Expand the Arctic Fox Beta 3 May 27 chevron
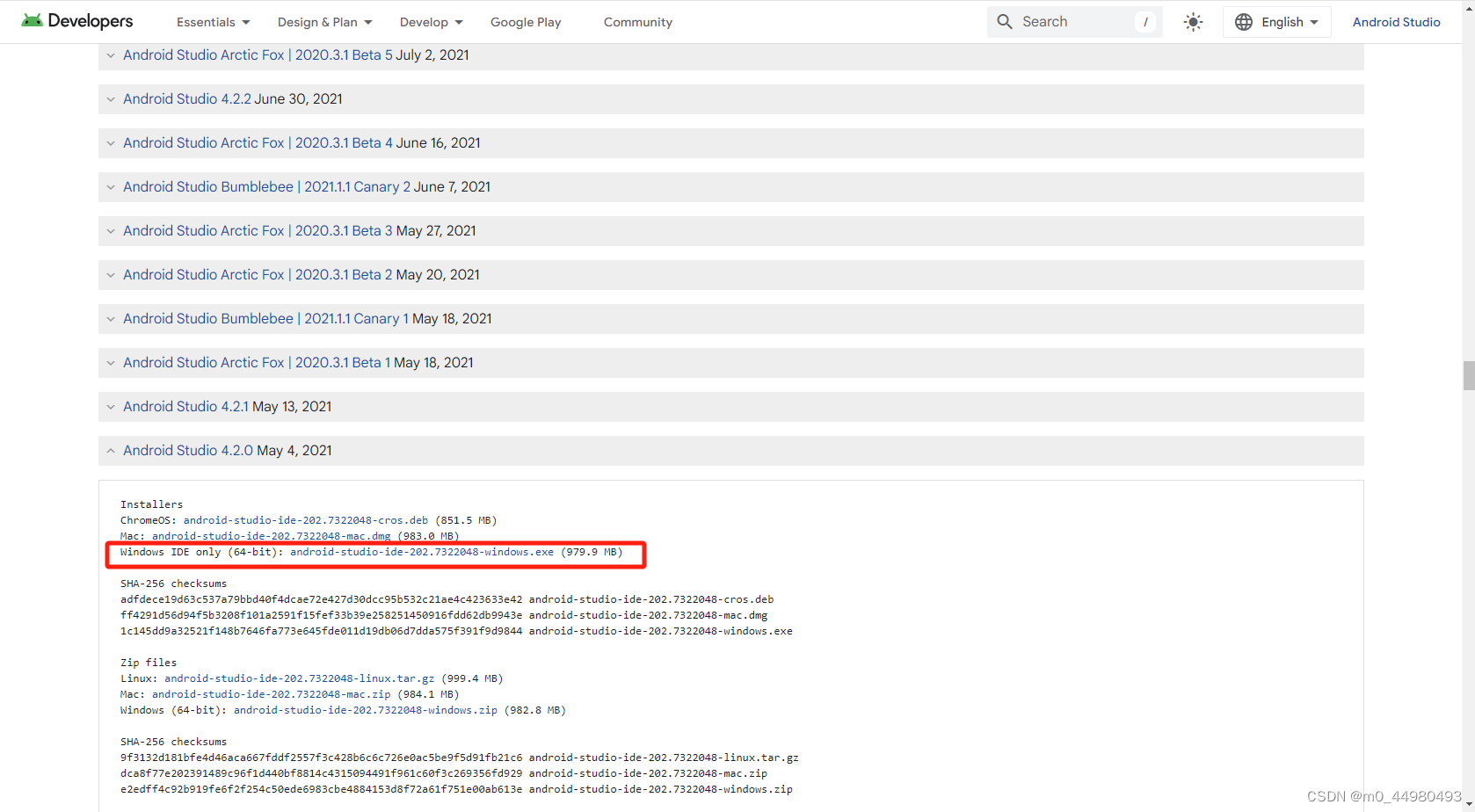 click(x=111, y=231)
